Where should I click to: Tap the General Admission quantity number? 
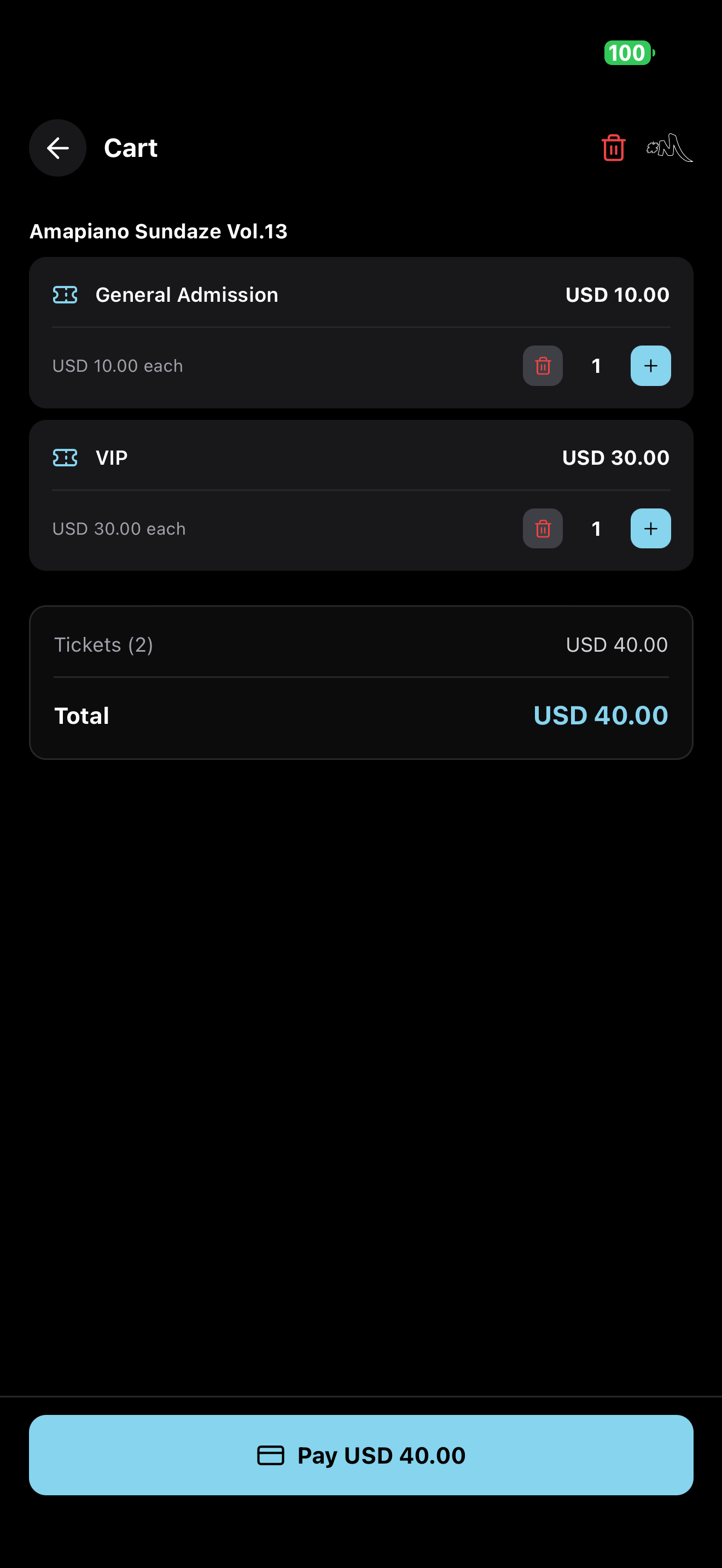(x=596, y=366)
